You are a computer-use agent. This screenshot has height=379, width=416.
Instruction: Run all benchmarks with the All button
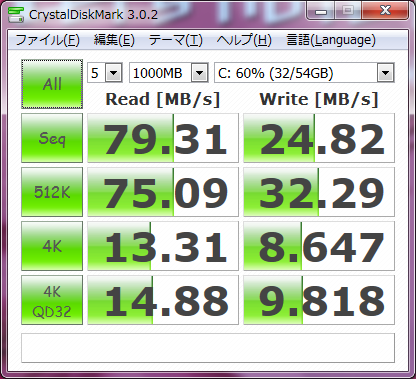[x=52, y=84]
